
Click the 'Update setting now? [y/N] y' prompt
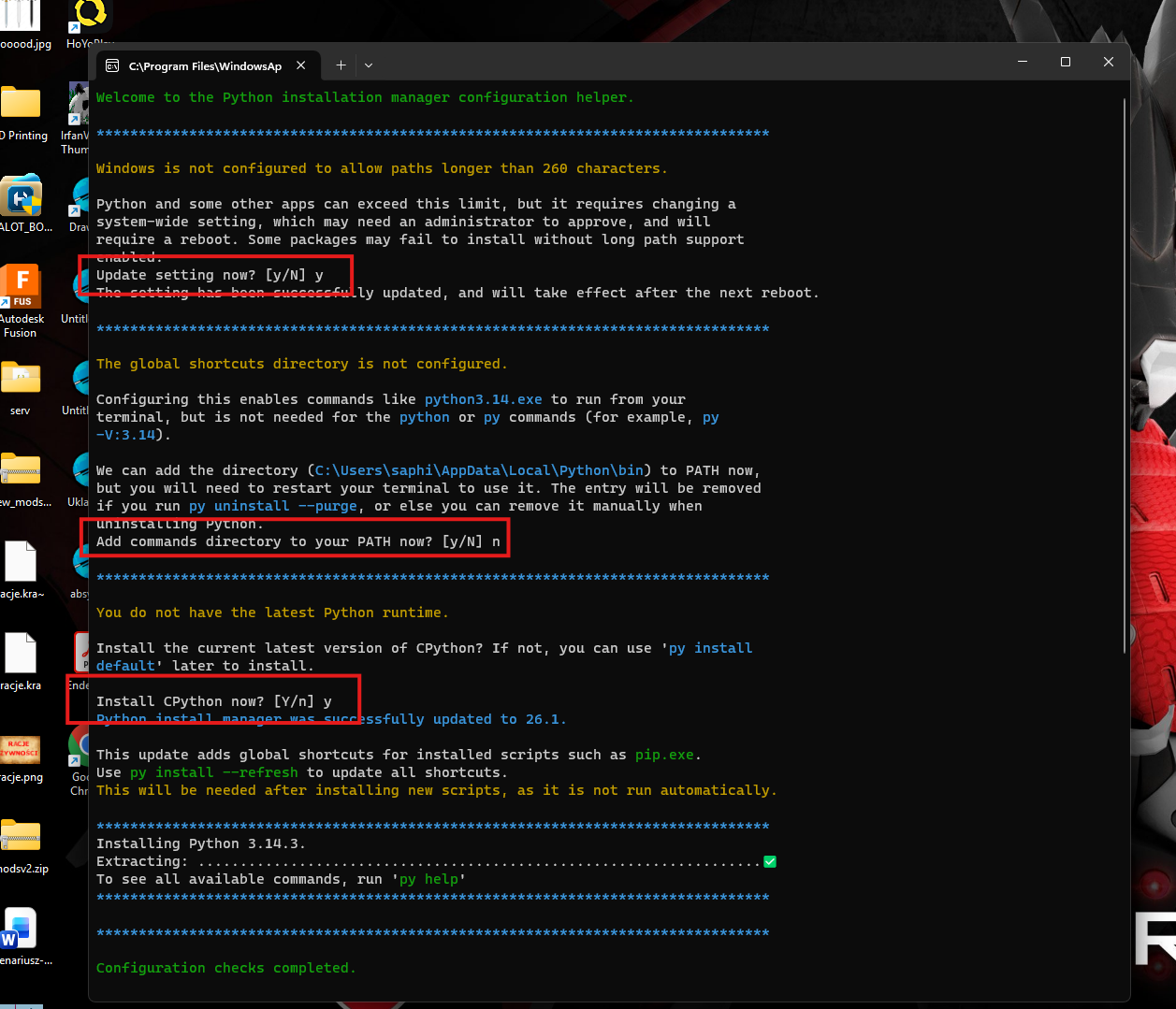tap(210, 275)
